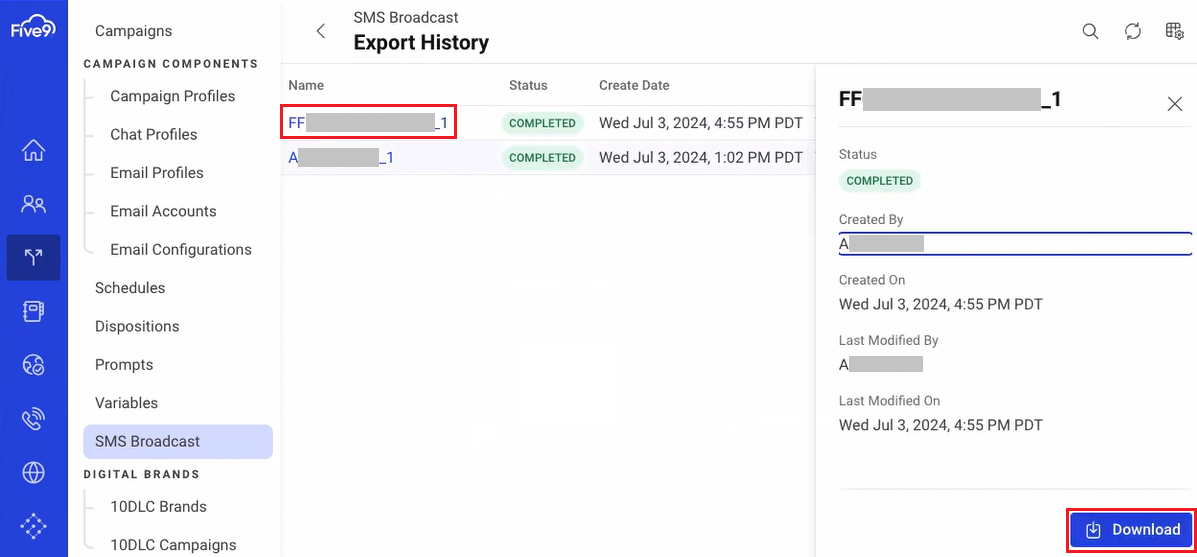The height and width of the screenshot is (557, 1197).
Task: Click the COMPLETED status in details panel
Action: pos(879,181)
